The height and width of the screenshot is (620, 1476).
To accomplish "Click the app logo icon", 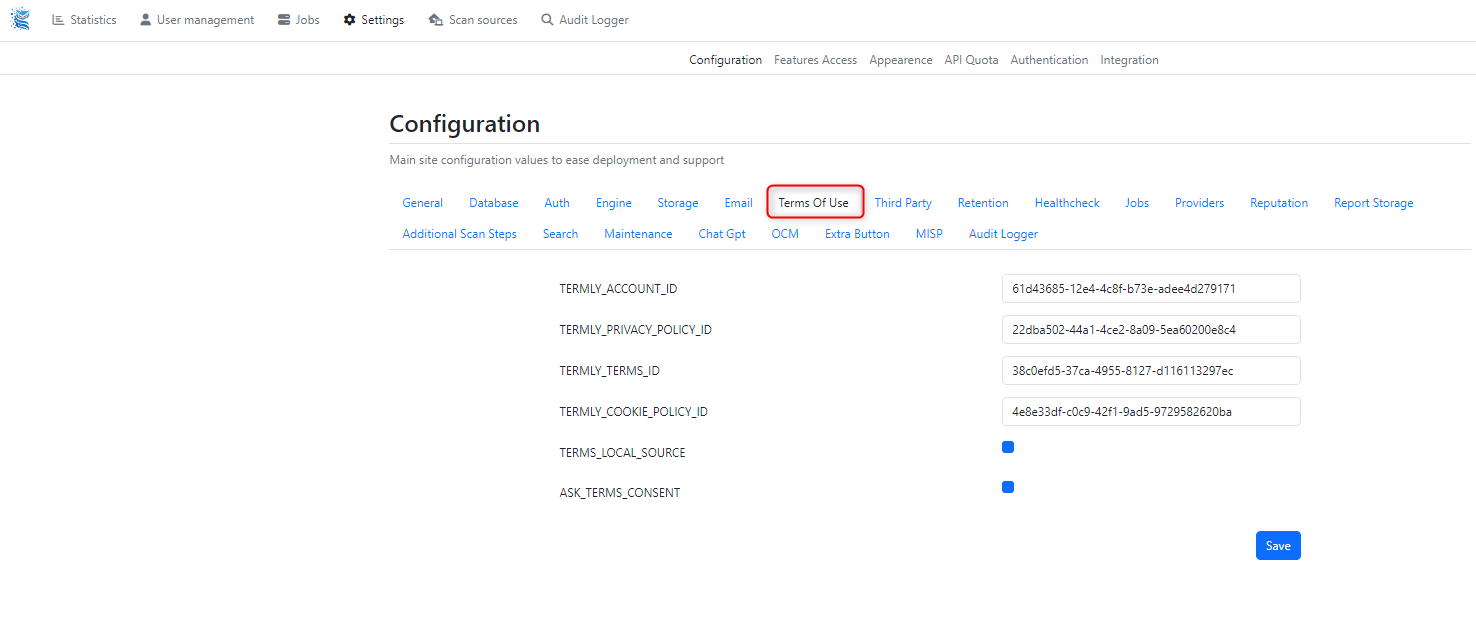I will pos(20,19).
